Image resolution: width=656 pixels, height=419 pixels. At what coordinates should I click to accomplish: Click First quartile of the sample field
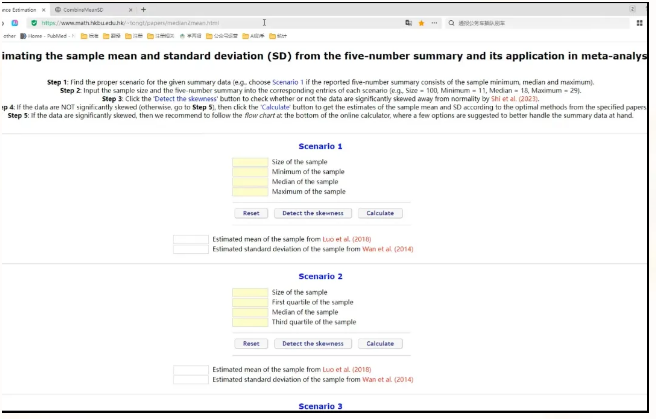click(250, 302)
